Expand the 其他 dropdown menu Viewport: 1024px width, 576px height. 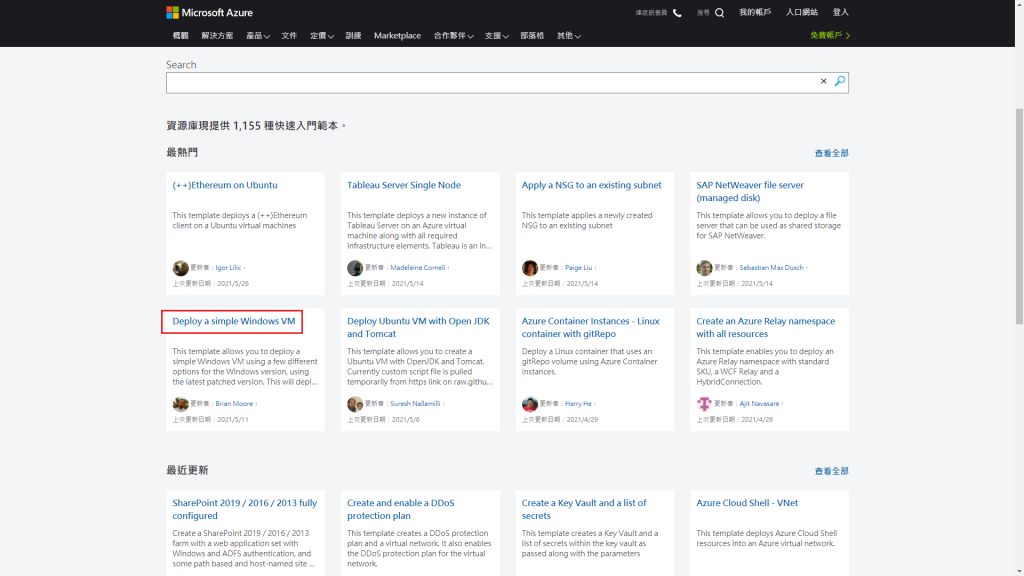tap(568, 36)
